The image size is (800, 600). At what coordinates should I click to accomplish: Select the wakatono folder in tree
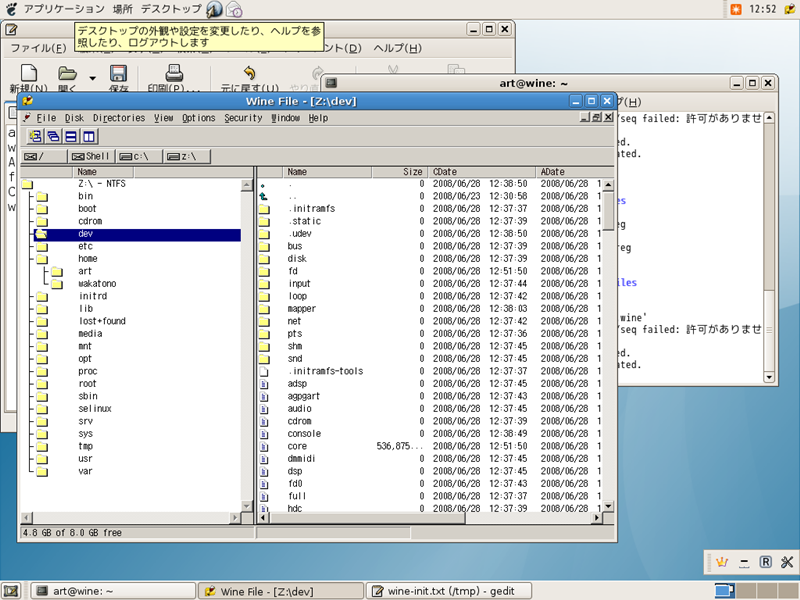click(x=97, y=284)
